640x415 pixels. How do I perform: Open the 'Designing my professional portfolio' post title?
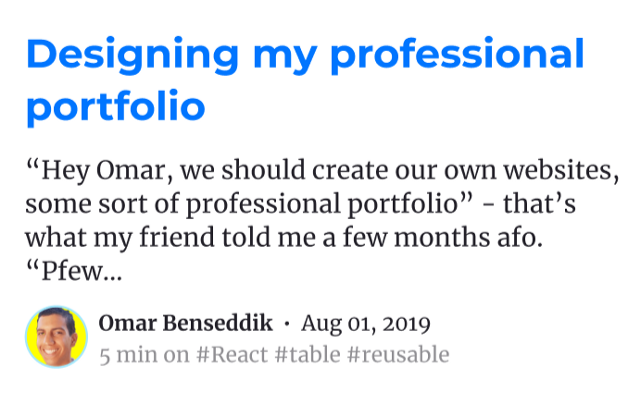coord(305,80)
